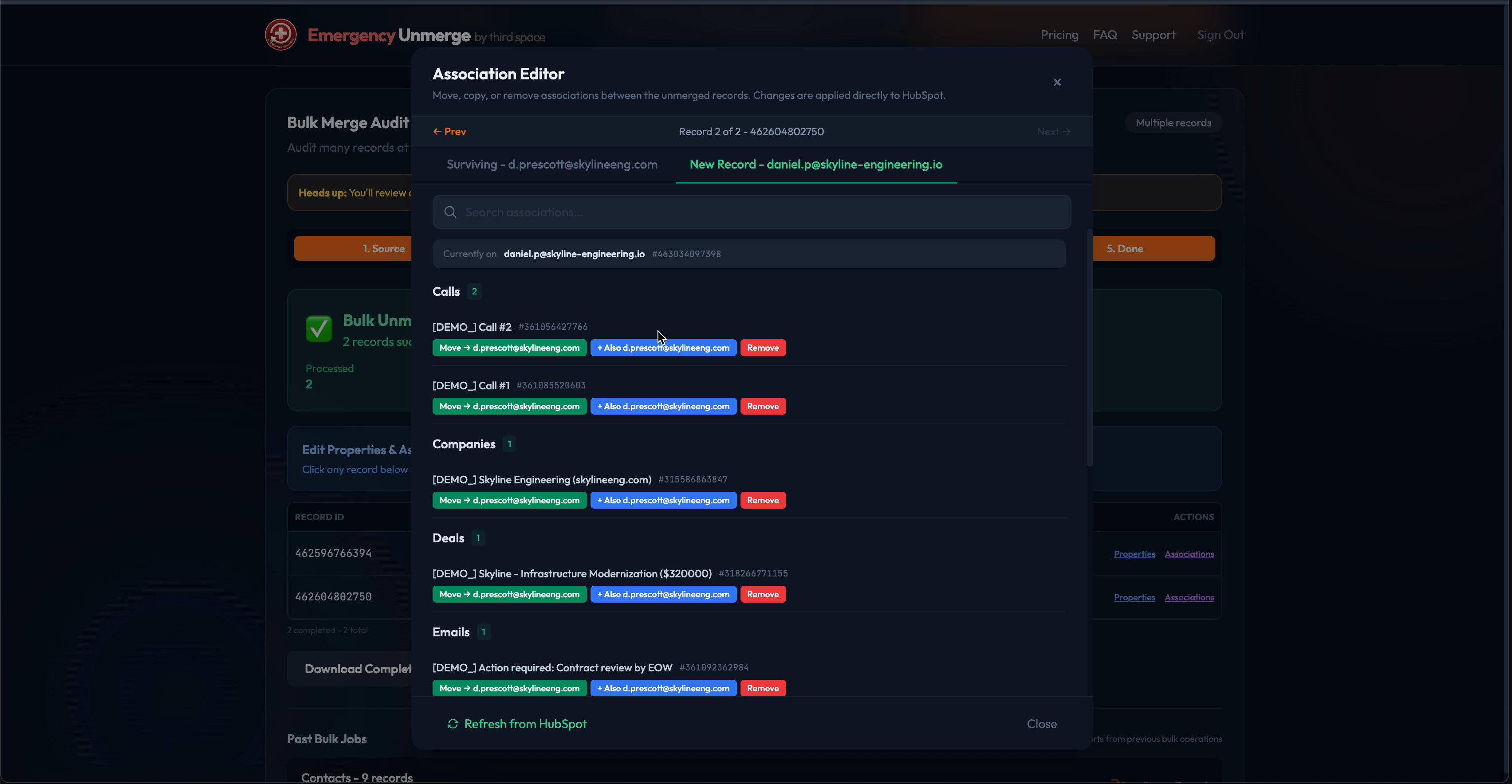The height and width of the screenshot is (784, 1512).
Task: Go to the previous record with Prev
Action: [449, 131]
